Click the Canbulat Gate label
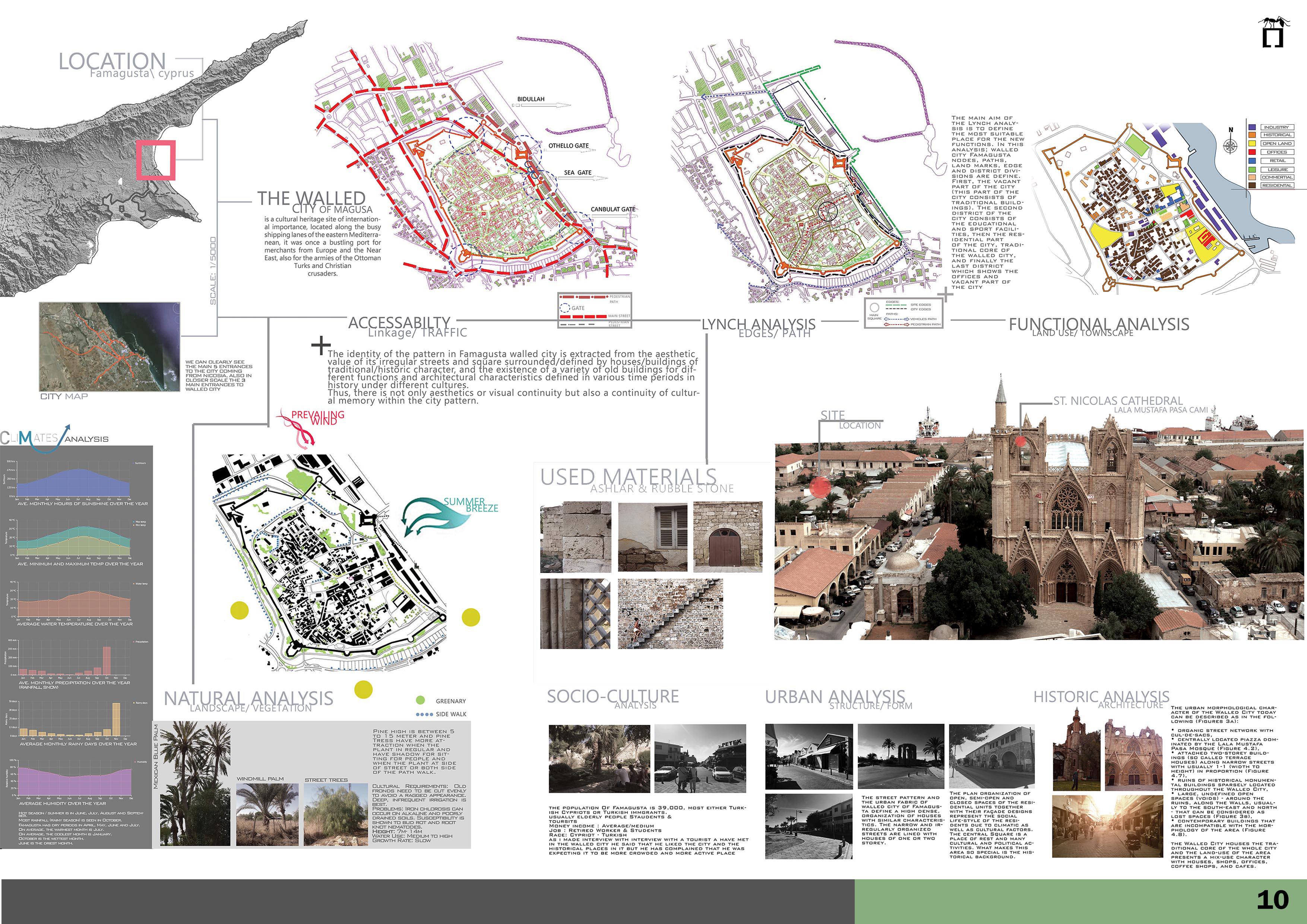Image resolution: width=1307 pixels, height=924 pixels. click(613, 209)
